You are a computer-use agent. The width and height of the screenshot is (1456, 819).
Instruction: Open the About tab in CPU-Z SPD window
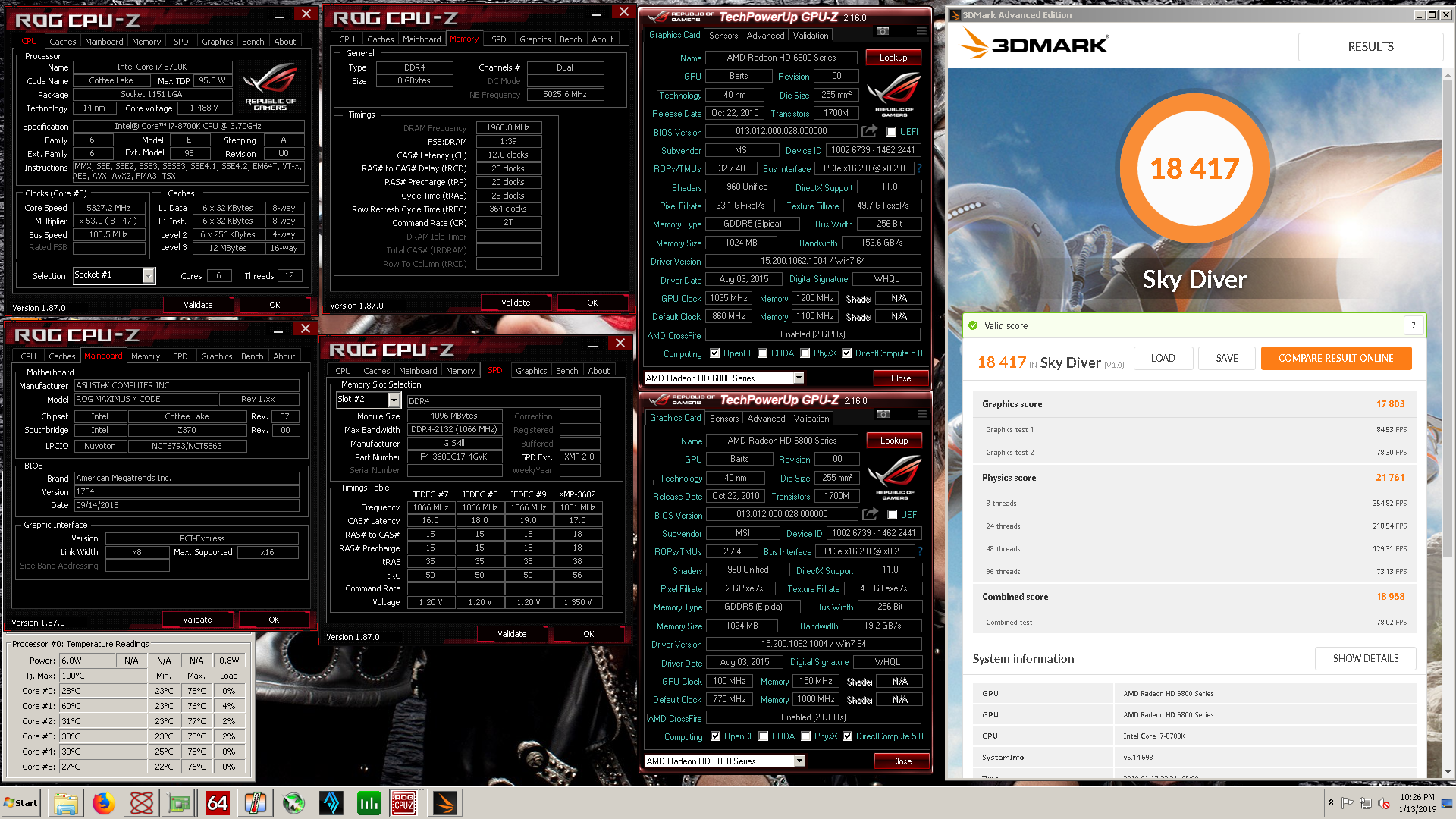(599, 371)
